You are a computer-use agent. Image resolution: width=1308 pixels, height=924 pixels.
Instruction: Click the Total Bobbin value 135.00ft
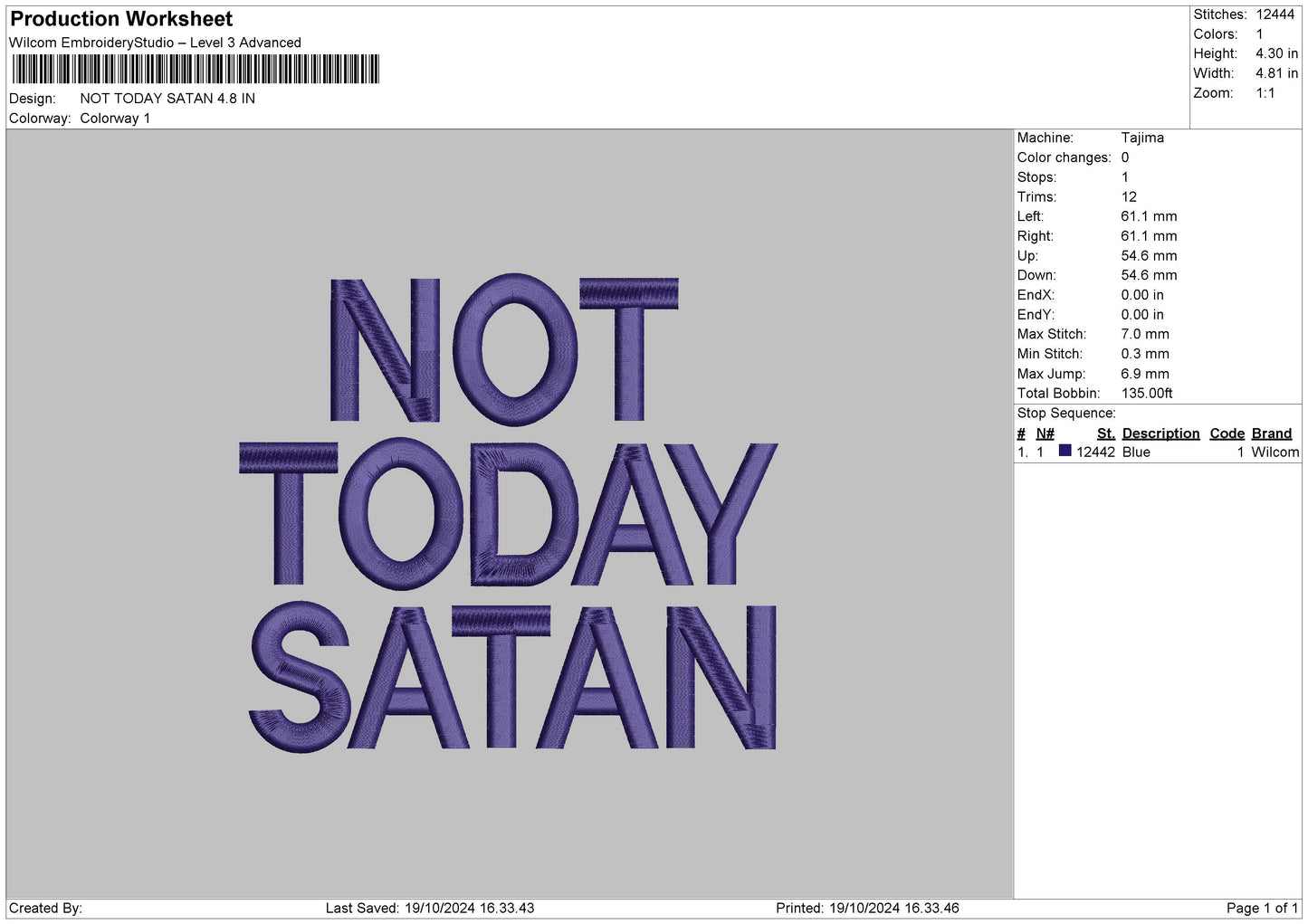tap(1147, 394)
